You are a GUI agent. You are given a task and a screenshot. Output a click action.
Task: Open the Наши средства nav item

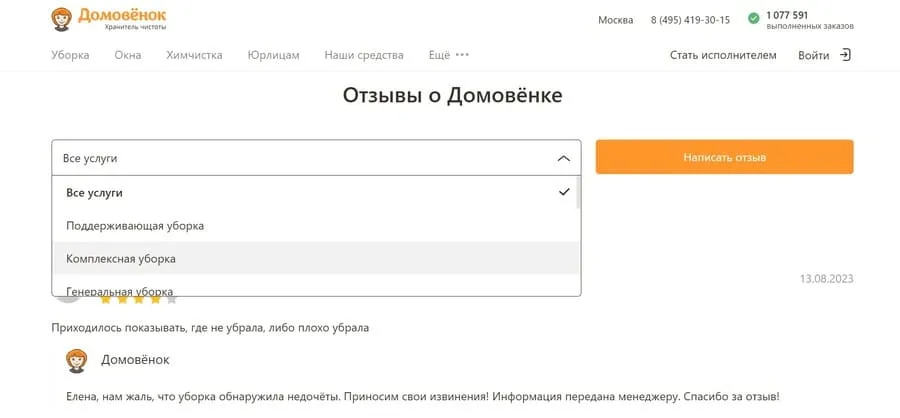tap(364, 55)
